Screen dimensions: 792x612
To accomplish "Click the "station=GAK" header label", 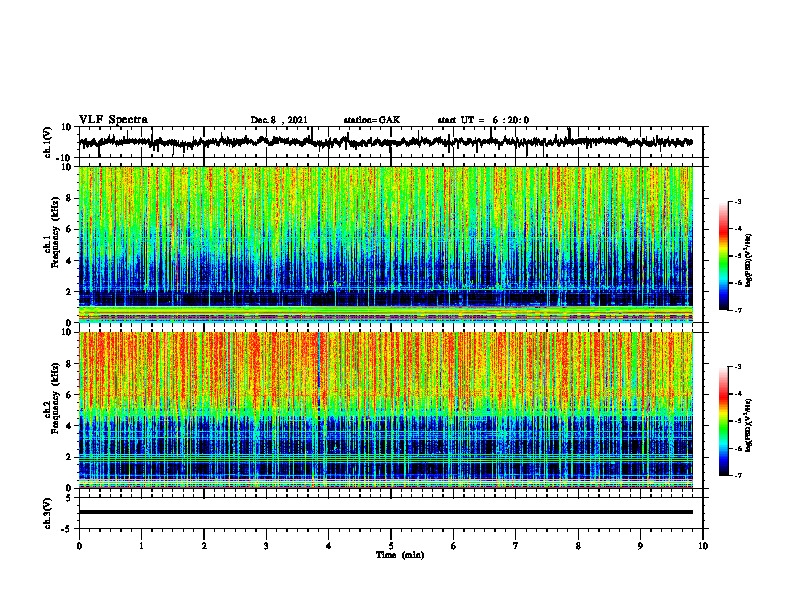I will (372, 120).
